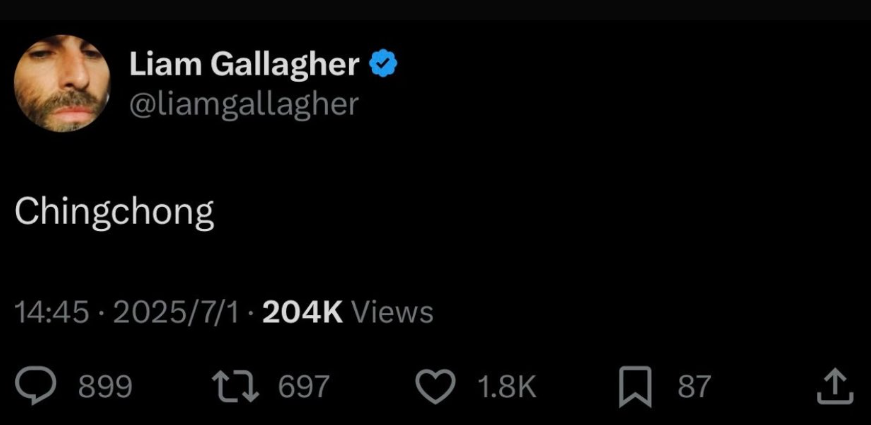Click the blue verified checkmark badge

click(384, 65)
